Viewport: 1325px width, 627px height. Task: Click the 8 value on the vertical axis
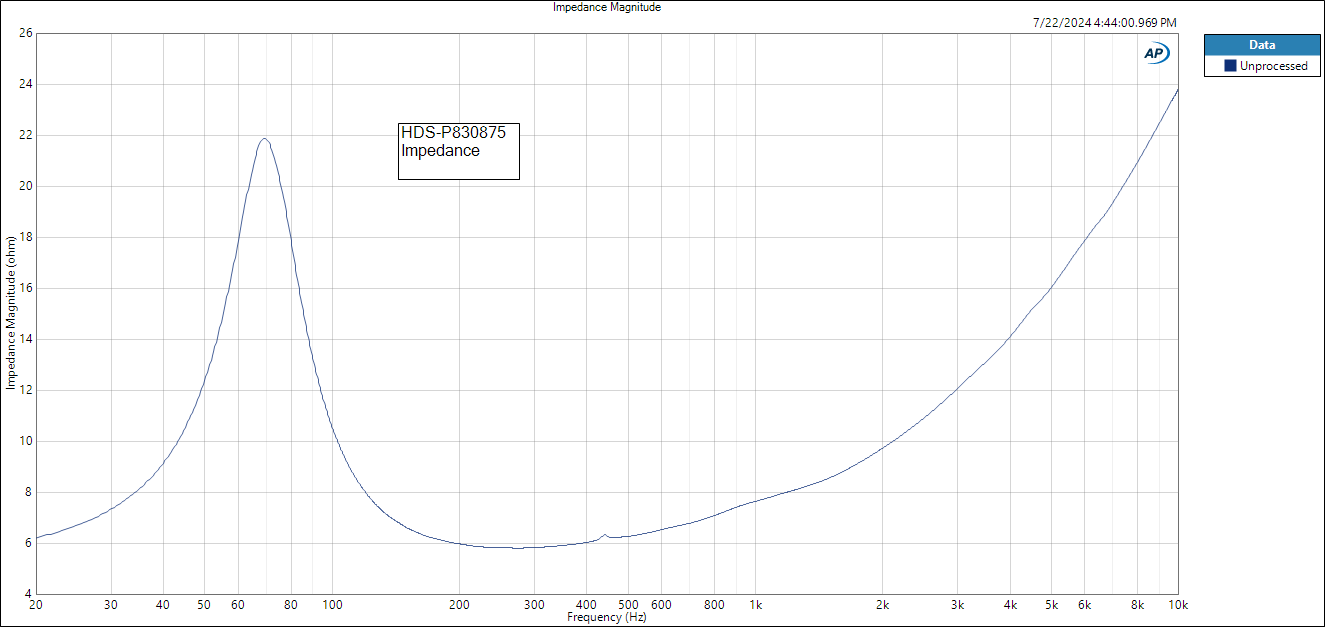click(x=29, y=492)
